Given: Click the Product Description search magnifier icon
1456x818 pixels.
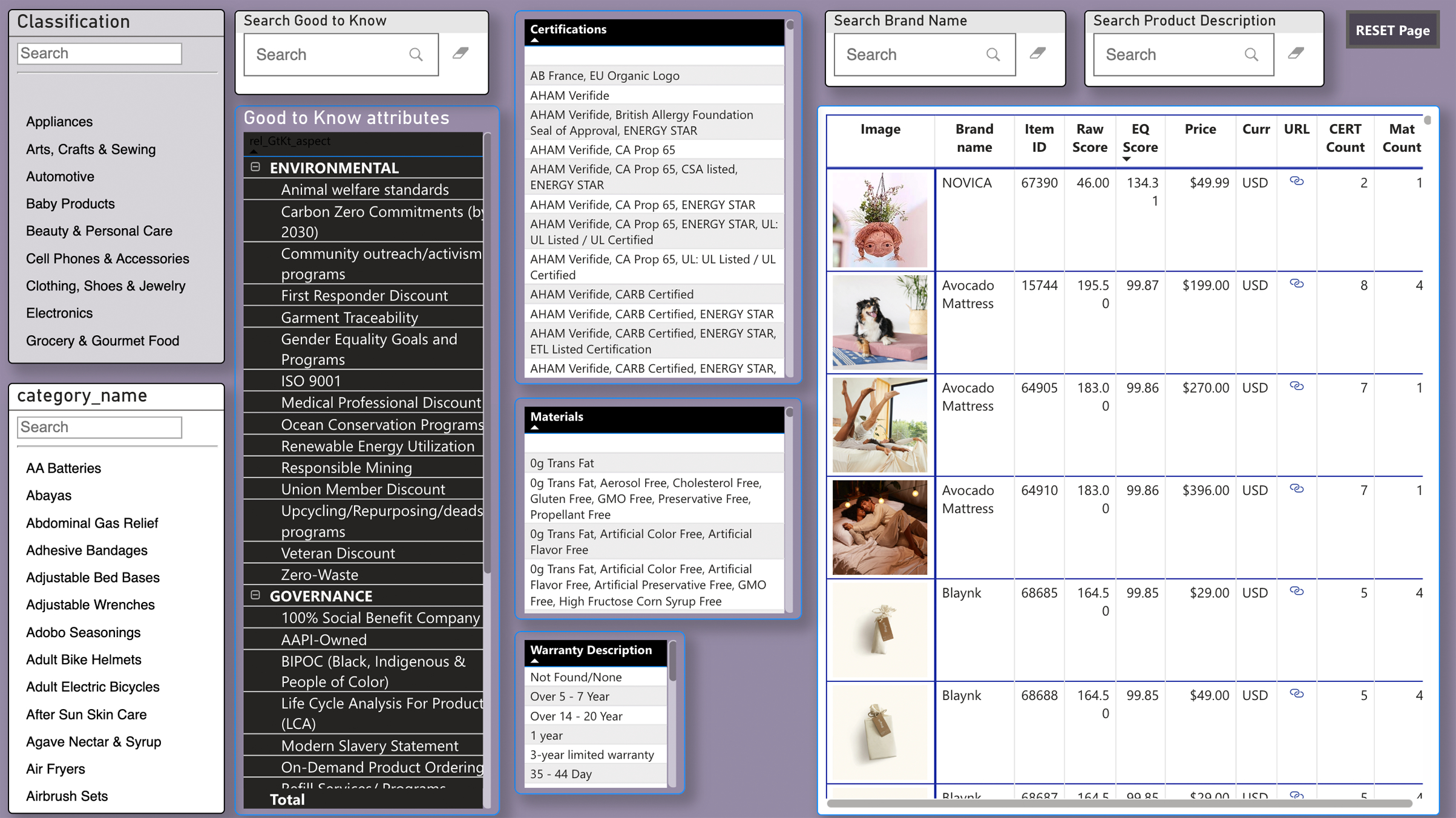Looking at the screenshot, I should coord(1251,54).
